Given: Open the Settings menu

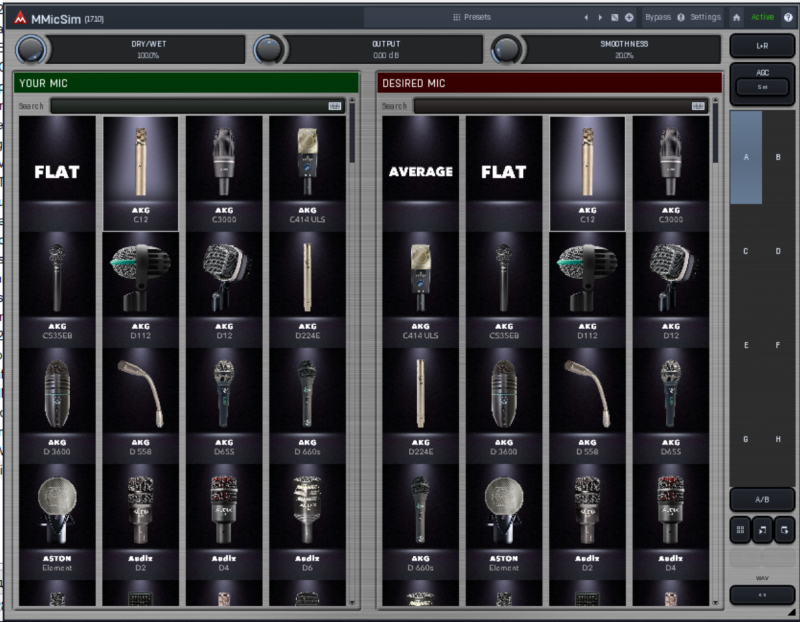Looking at the screenshot, I should pos(706,17).
